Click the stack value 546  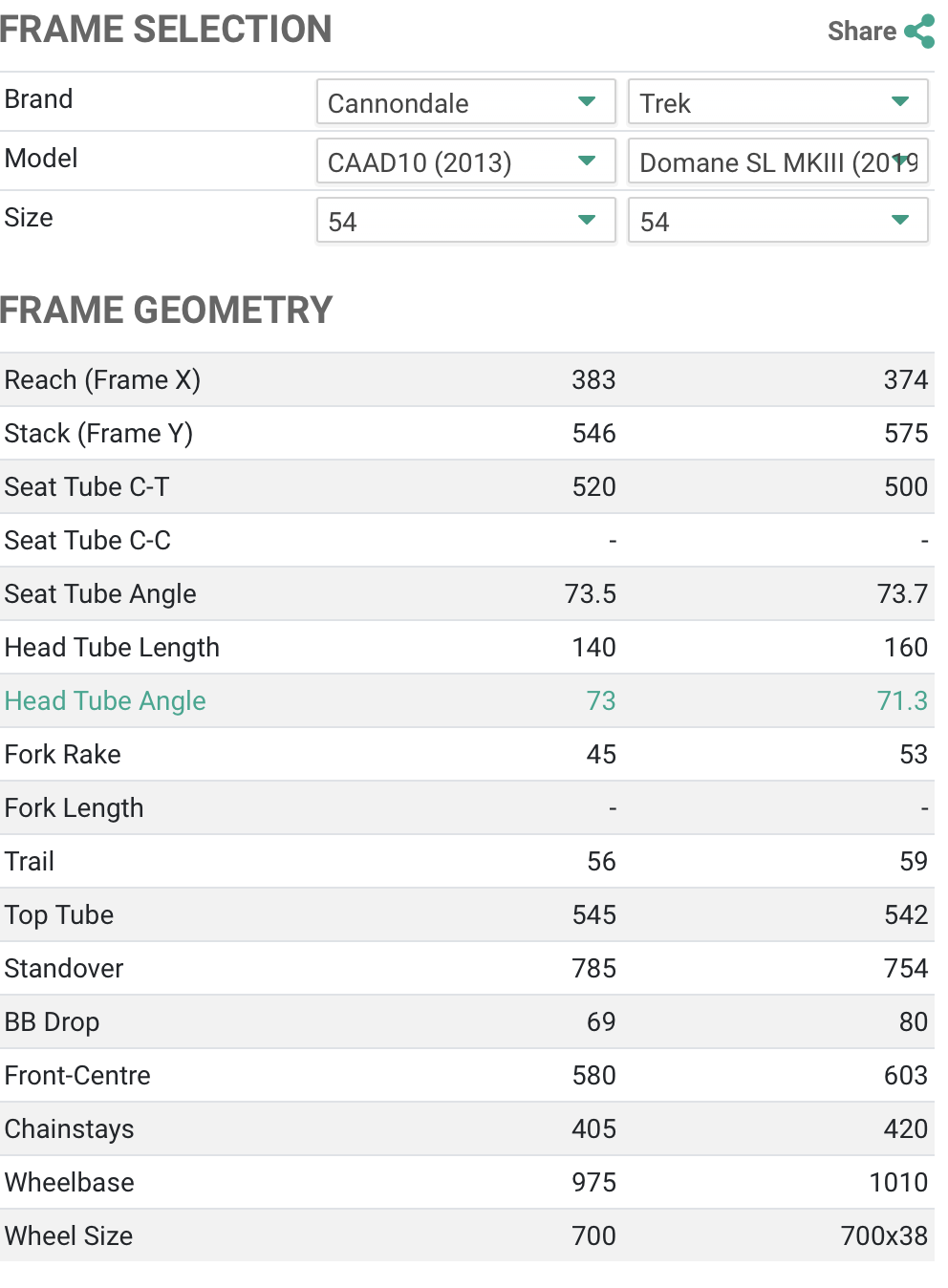[x=593, y=434]
